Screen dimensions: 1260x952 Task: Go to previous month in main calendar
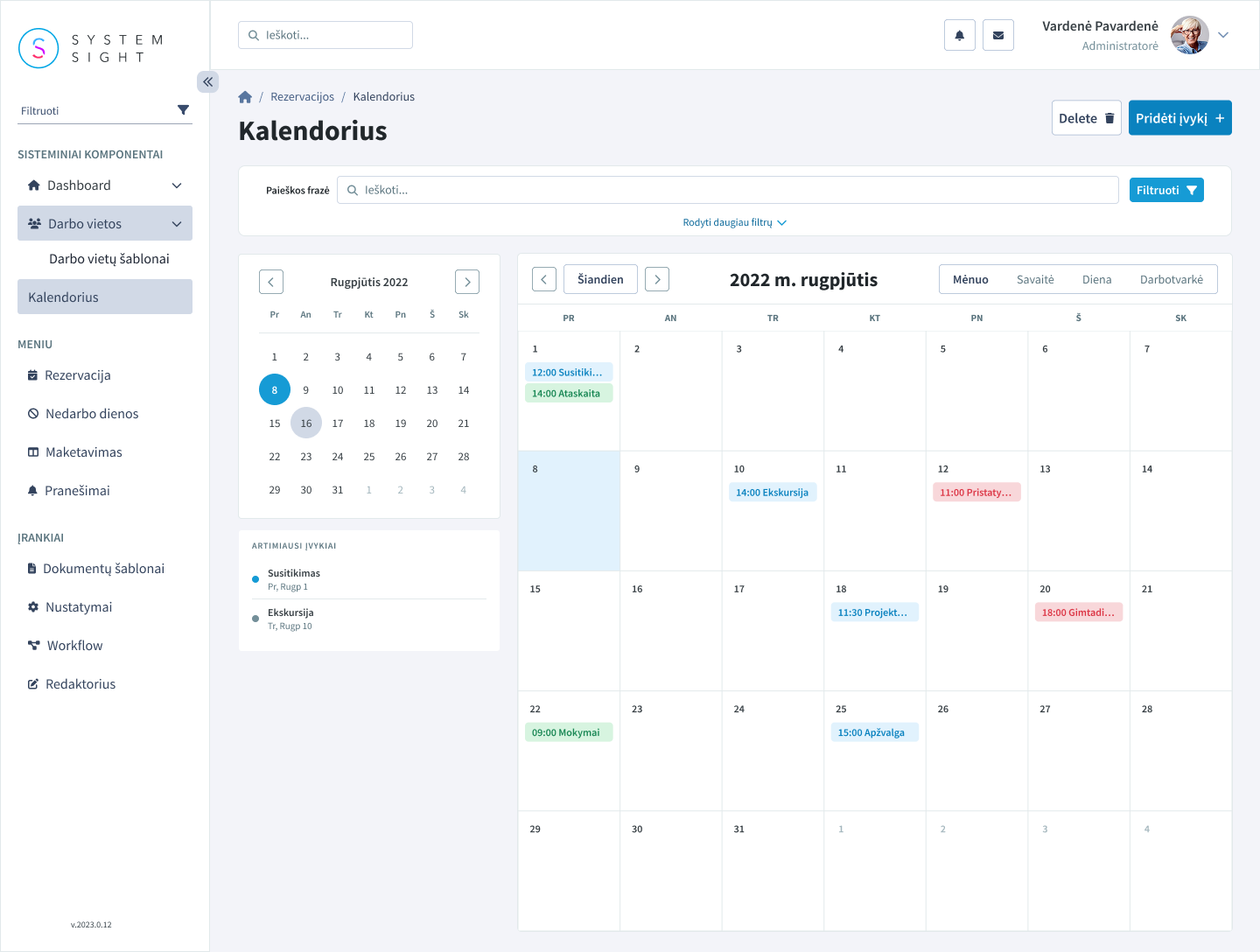click(x=544, y=279)
